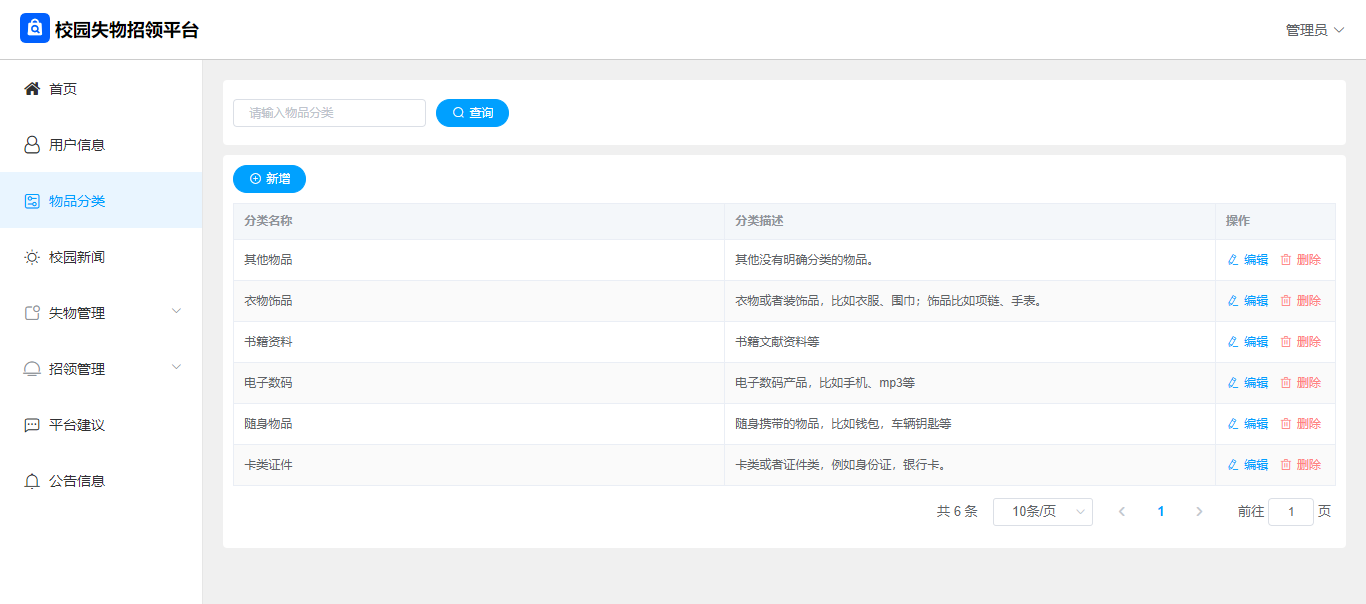Screen dimensions: 1366x604
Task: Click the 新增 add button
Action: (x=269, y=179)
